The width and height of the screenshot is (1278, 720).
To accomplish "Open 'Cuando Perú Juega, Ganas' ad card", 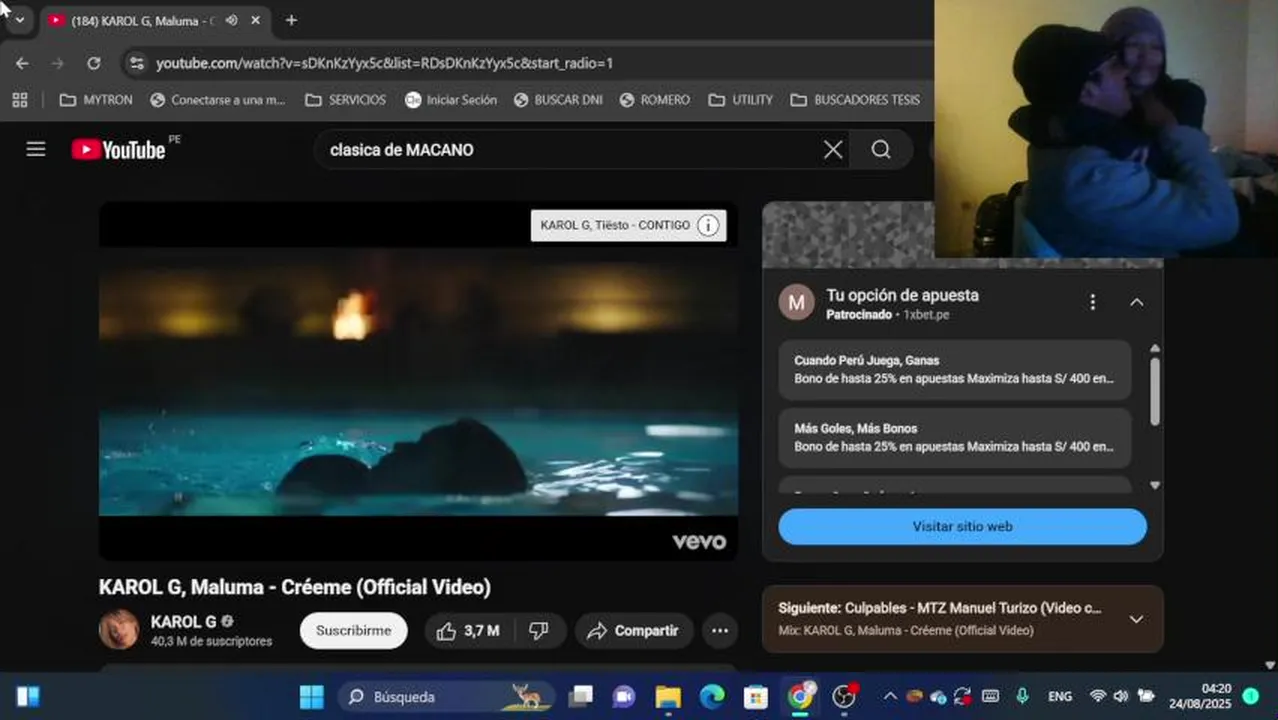I will 954,370.
